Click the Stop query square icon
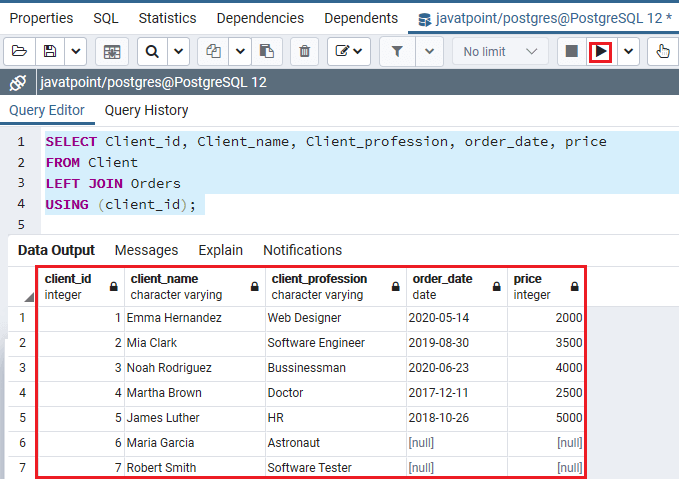Screen dimensions: 679x479 coord(572,52)
